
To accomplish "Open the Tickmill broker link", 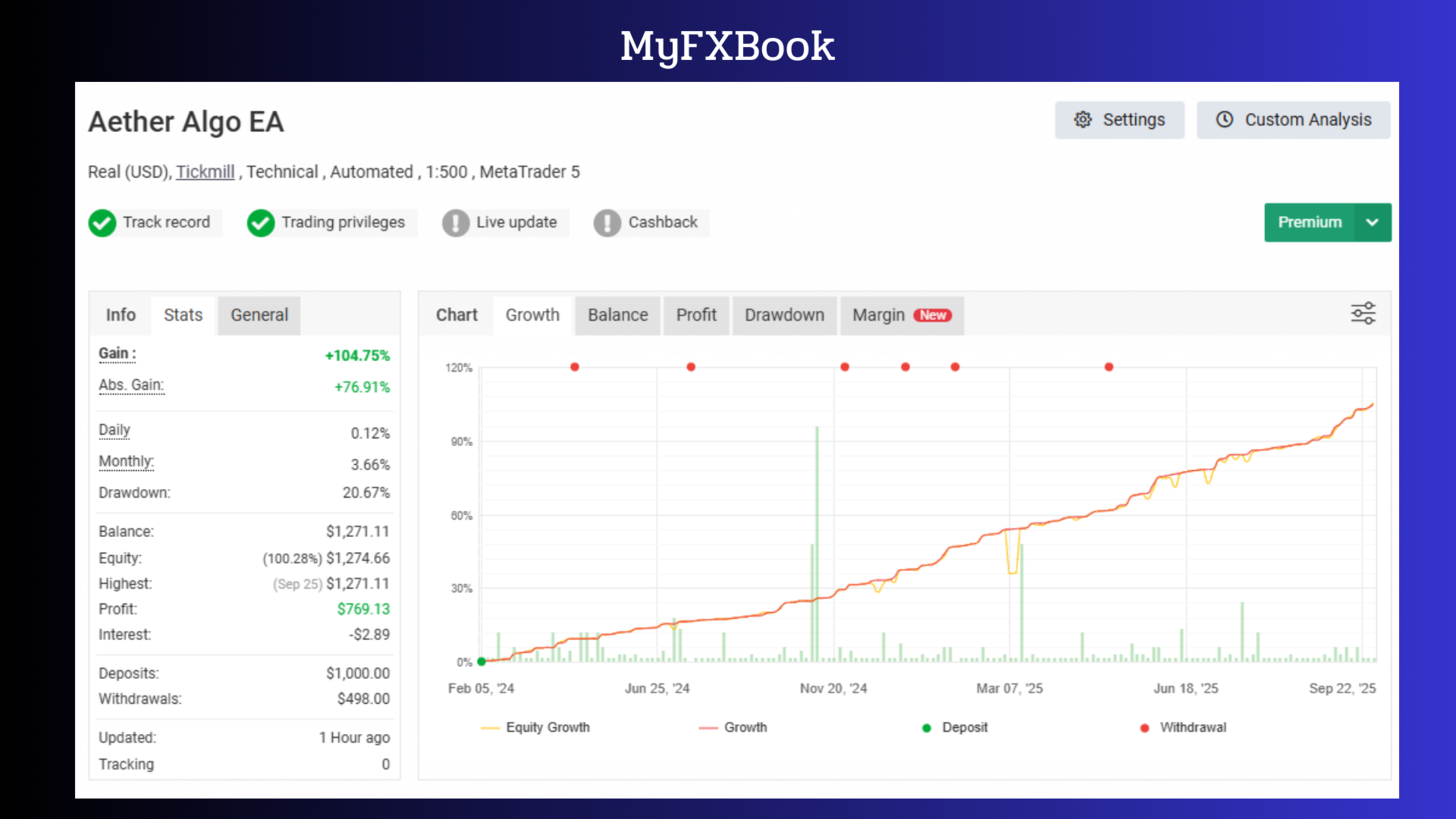I will point(205,172).
